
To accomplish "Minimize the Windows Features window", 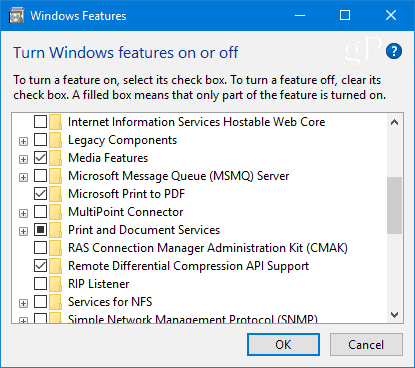I will (x=300, y=15).
